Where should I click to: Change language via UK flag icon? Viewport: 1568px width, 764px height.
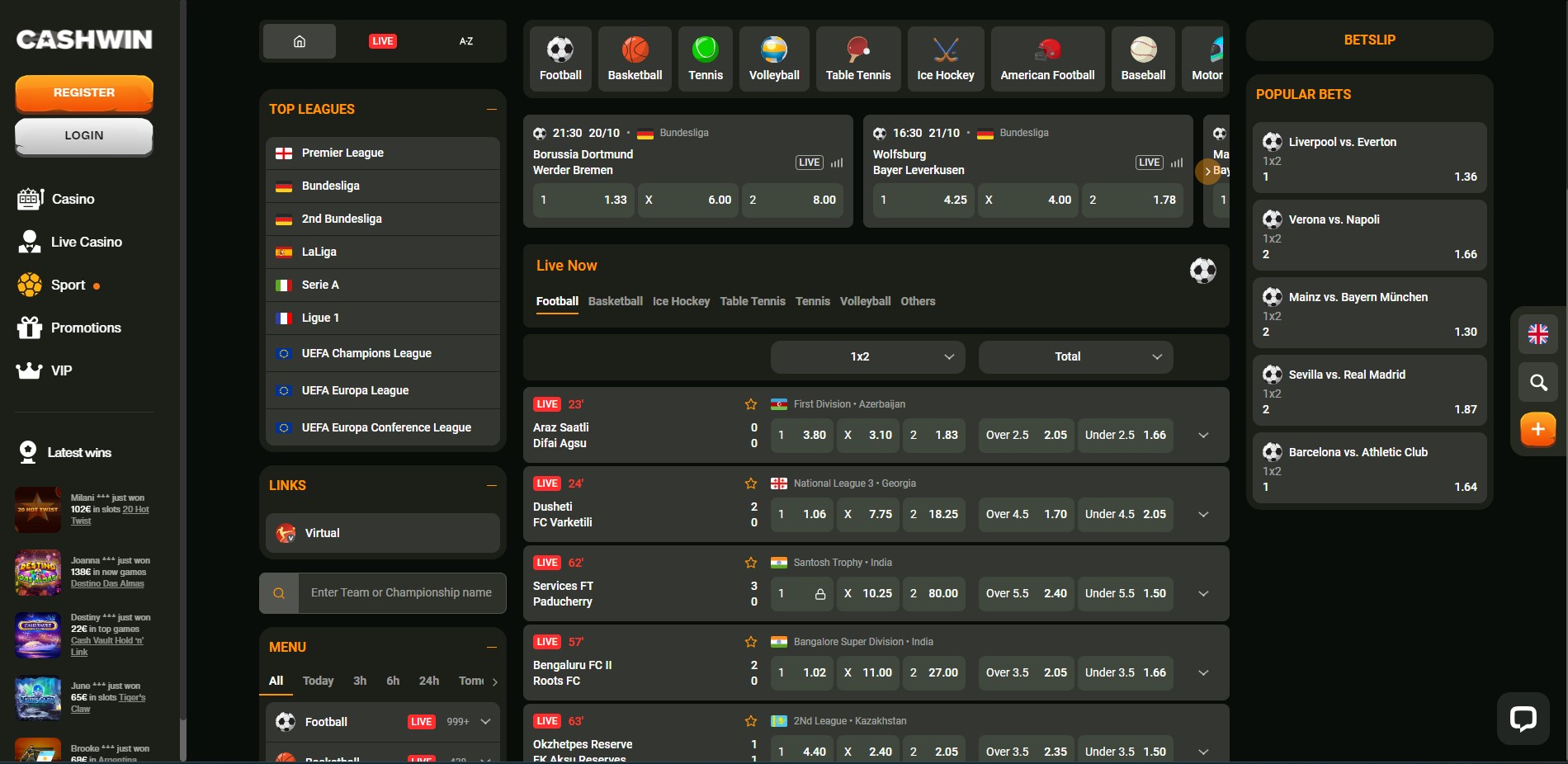[x=1538, y=334]
